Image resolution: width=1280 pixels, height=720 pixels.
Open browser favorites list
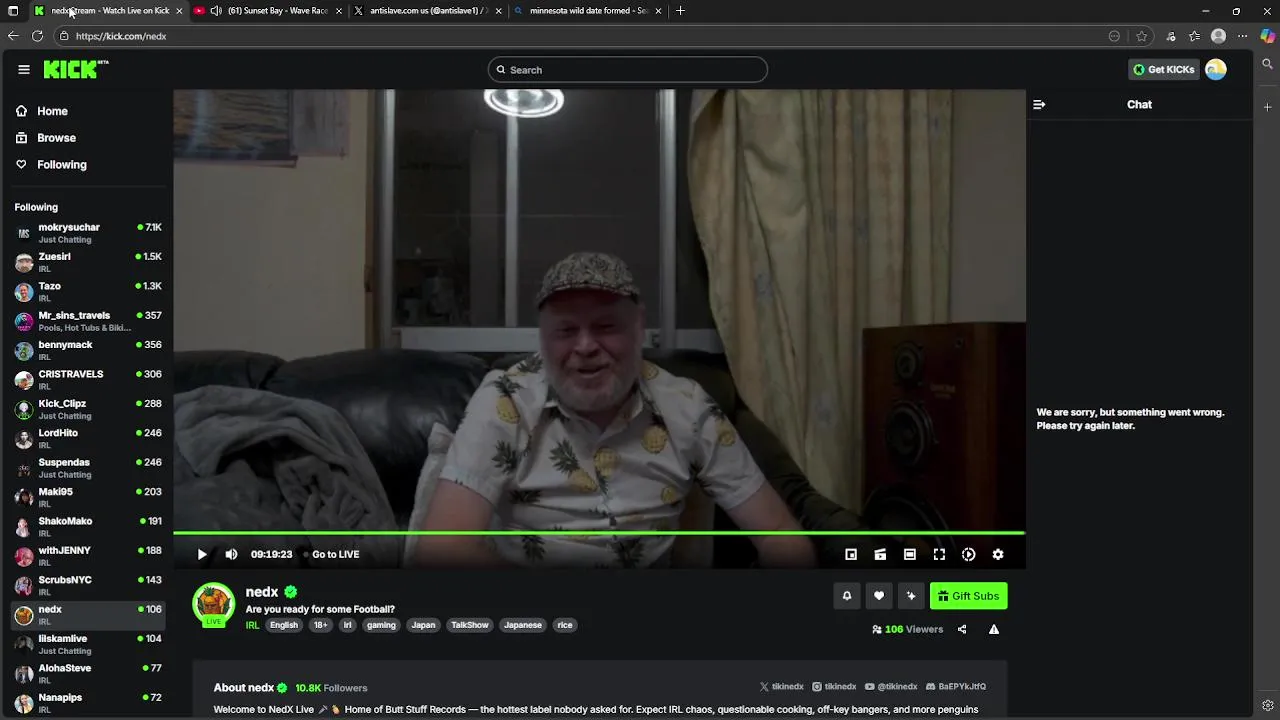point(1194,36)
